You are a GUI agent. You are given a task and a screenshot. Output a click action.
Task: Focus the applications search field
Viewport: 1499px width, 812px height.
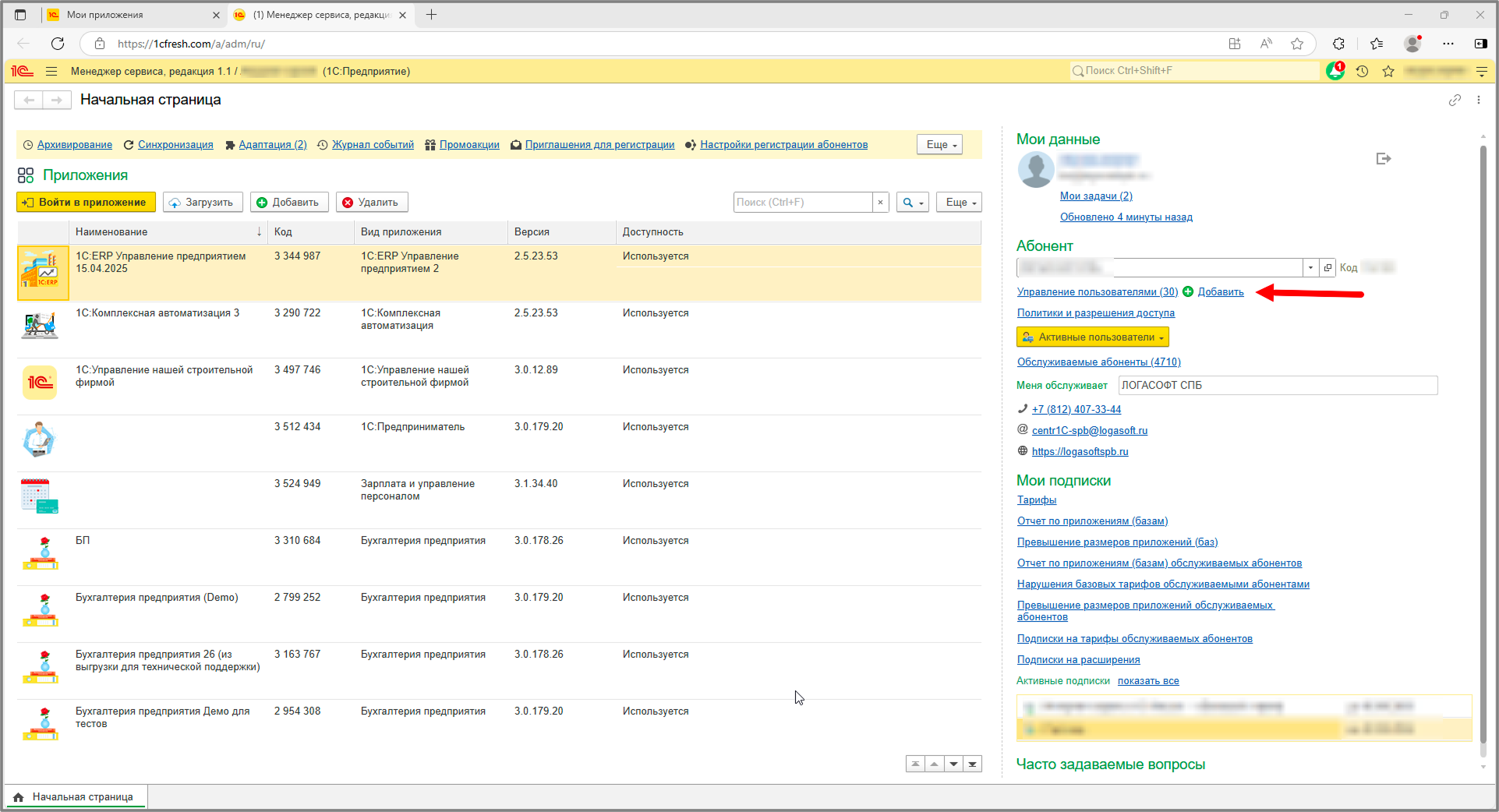point(803,203)
